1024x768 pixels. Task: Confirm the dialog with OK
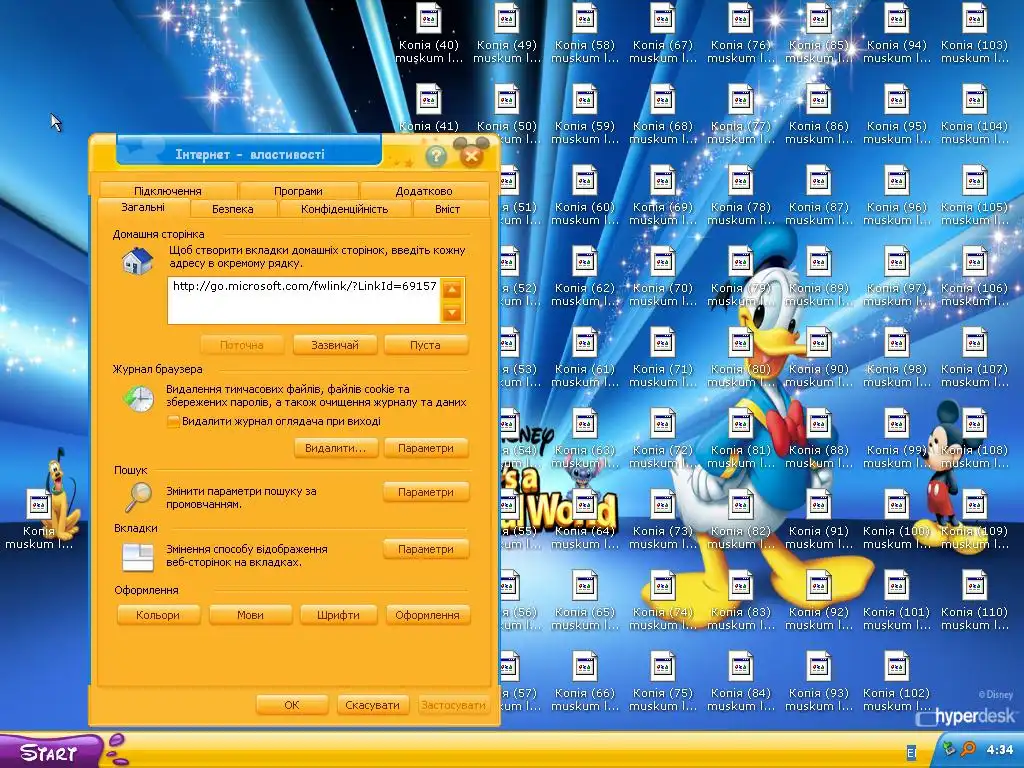click(292, 705)
